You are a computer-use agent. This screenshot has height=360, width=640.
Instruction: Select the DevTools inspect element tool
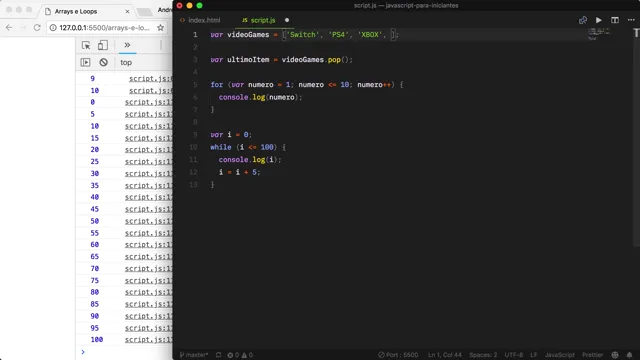pyautogui.click(x=86, y=45)
